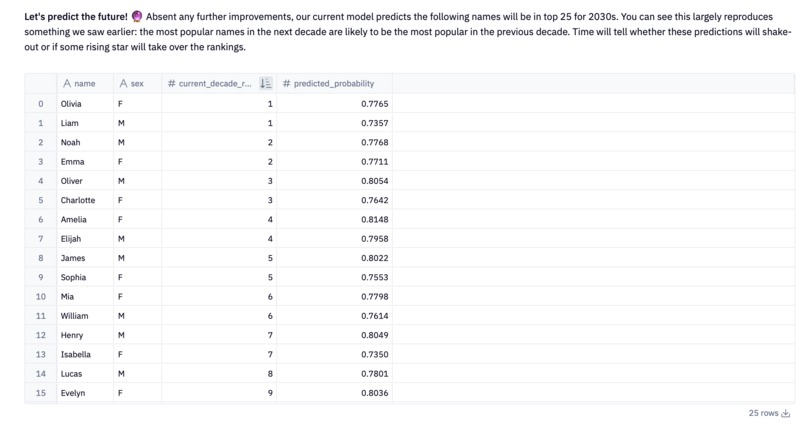Select the James name cell
The height and width of the screenshot is (431, 806).
point(85,258)
